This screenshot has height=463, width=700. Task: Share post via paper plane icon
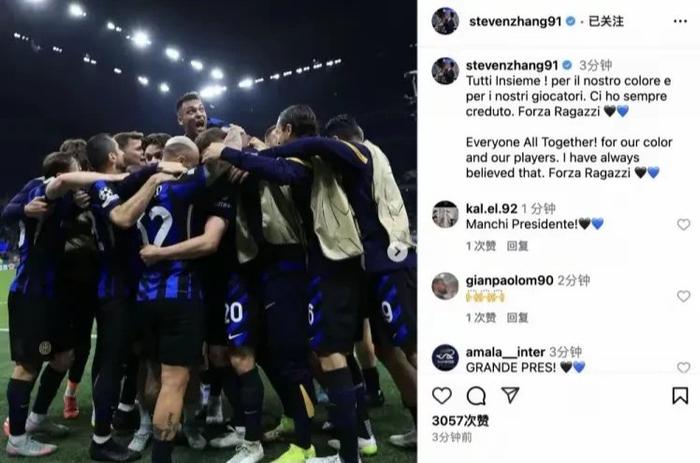point(510,395)
